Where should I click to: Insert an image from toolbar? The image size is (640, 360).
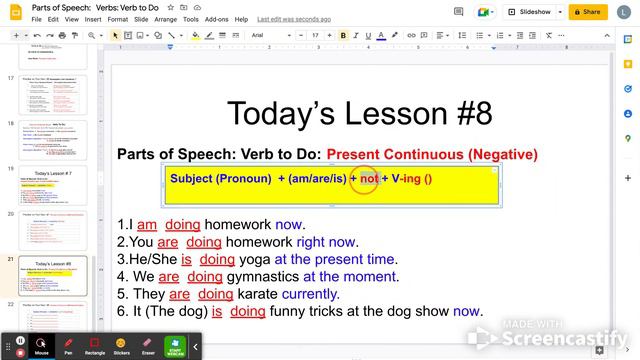point(140,36)
